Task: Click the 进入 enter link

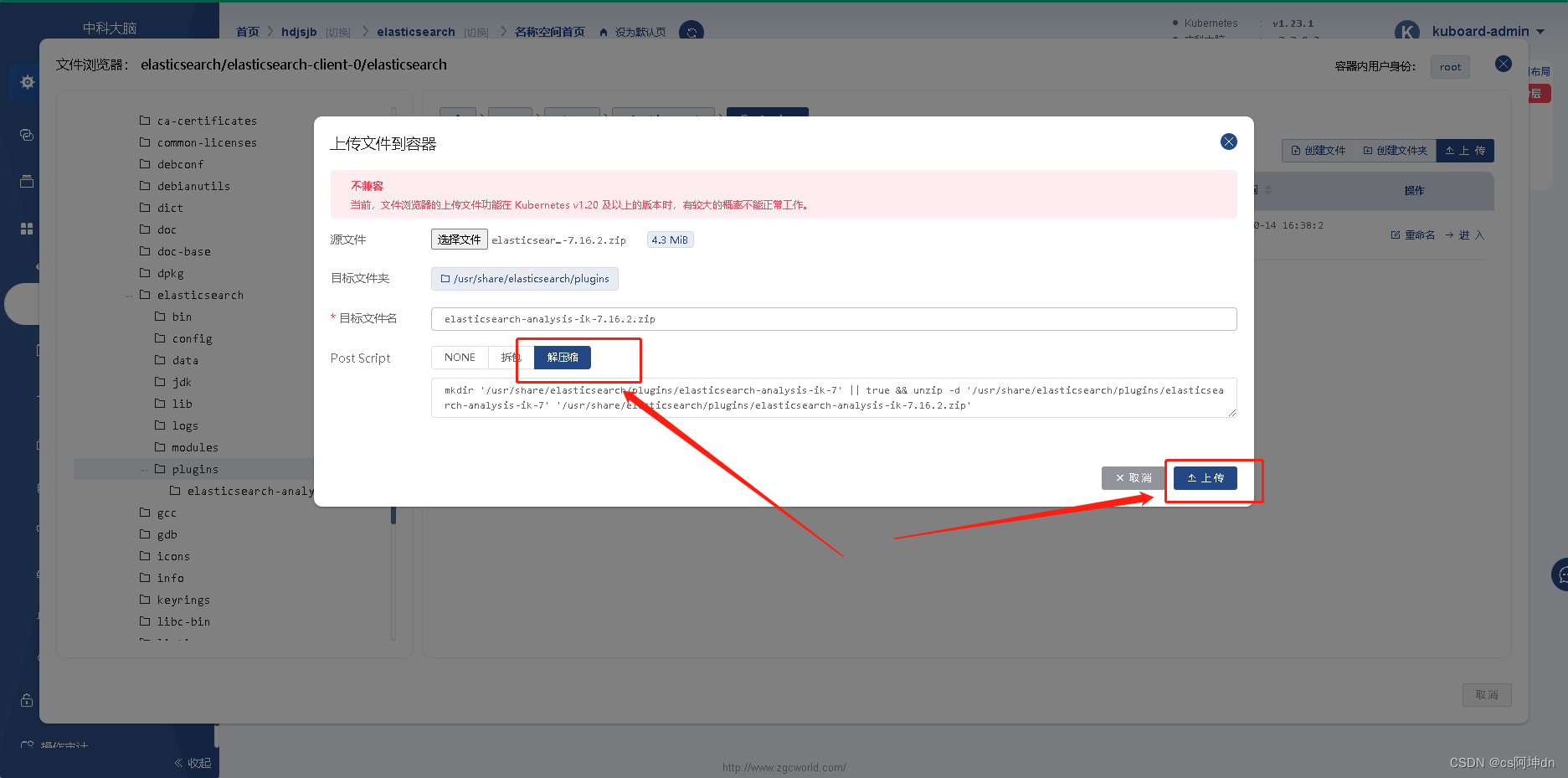Action: tap(1465, 235)
